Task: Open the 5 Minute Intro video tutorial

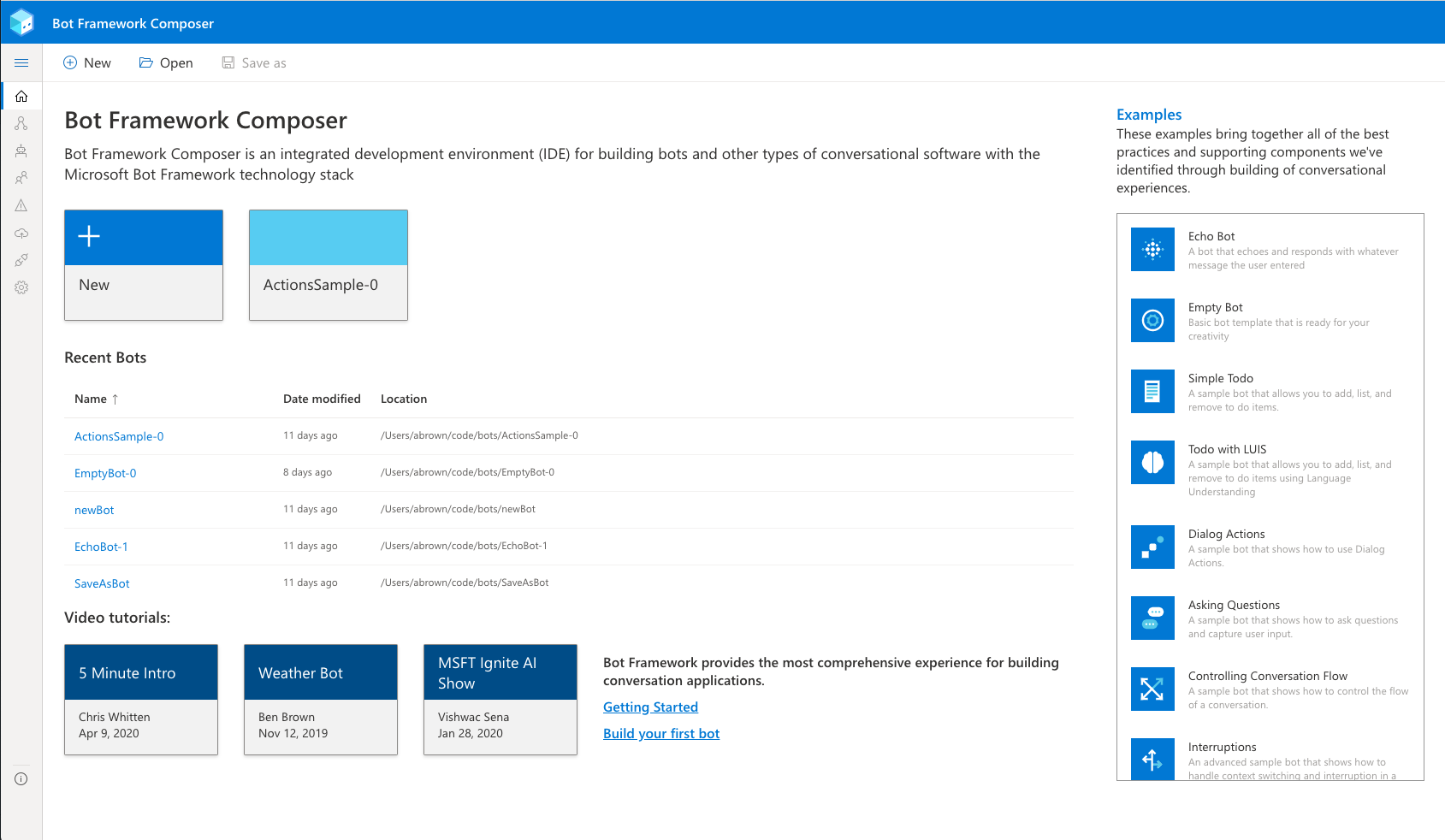Action: tap(141, 700)
